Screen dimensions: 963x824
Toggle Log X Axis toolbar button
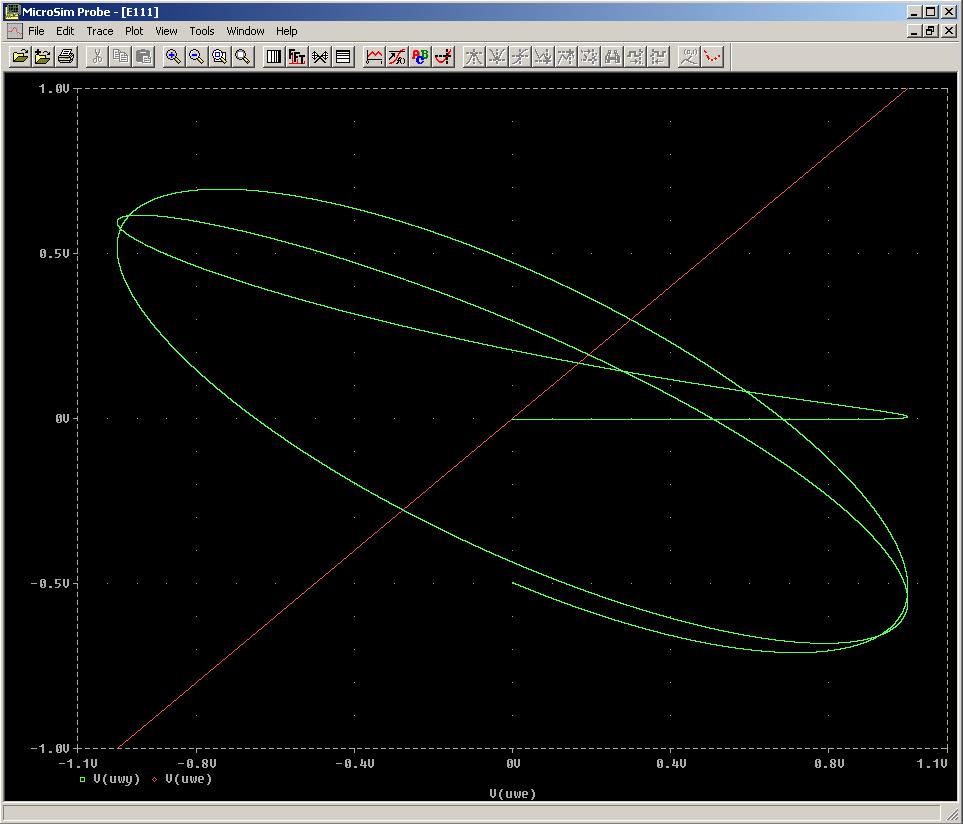273,57
